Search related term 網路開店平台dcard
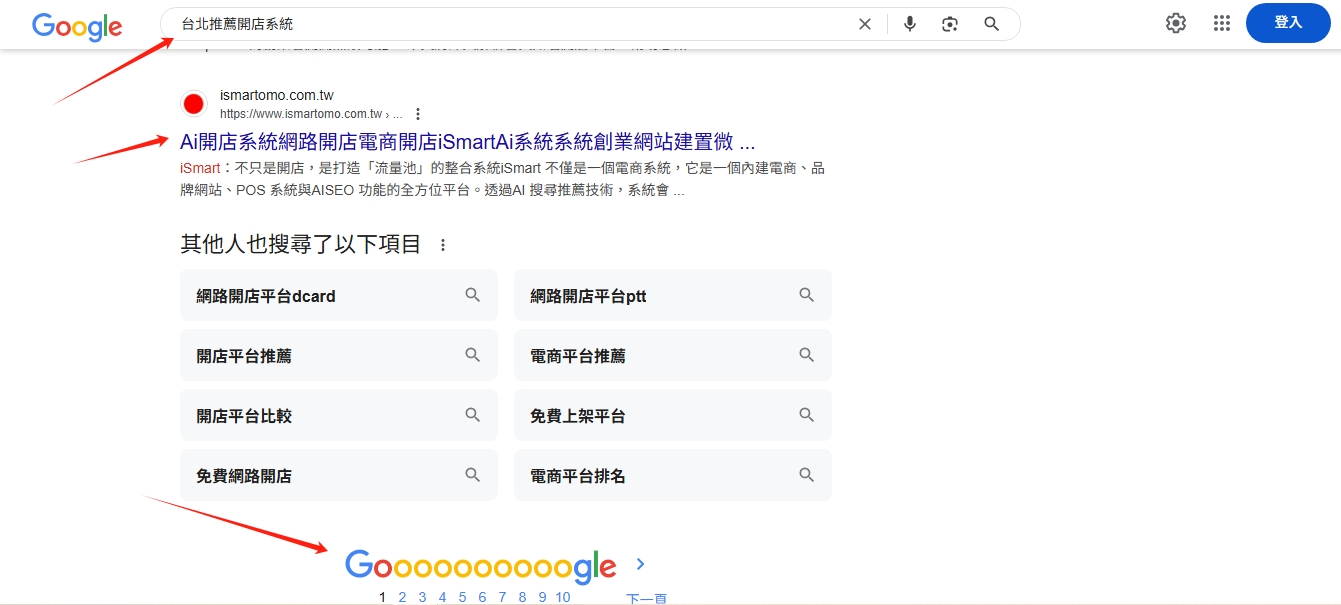This screenshot has height=605, width=1341. pos(338,296)
